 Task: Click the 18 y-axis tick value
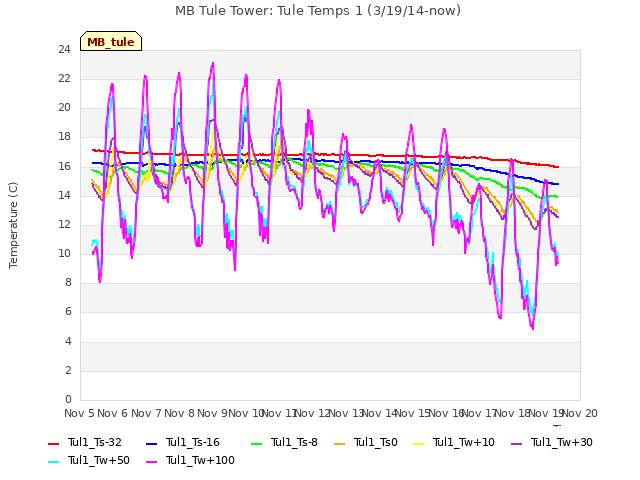(x=64, y=137)
